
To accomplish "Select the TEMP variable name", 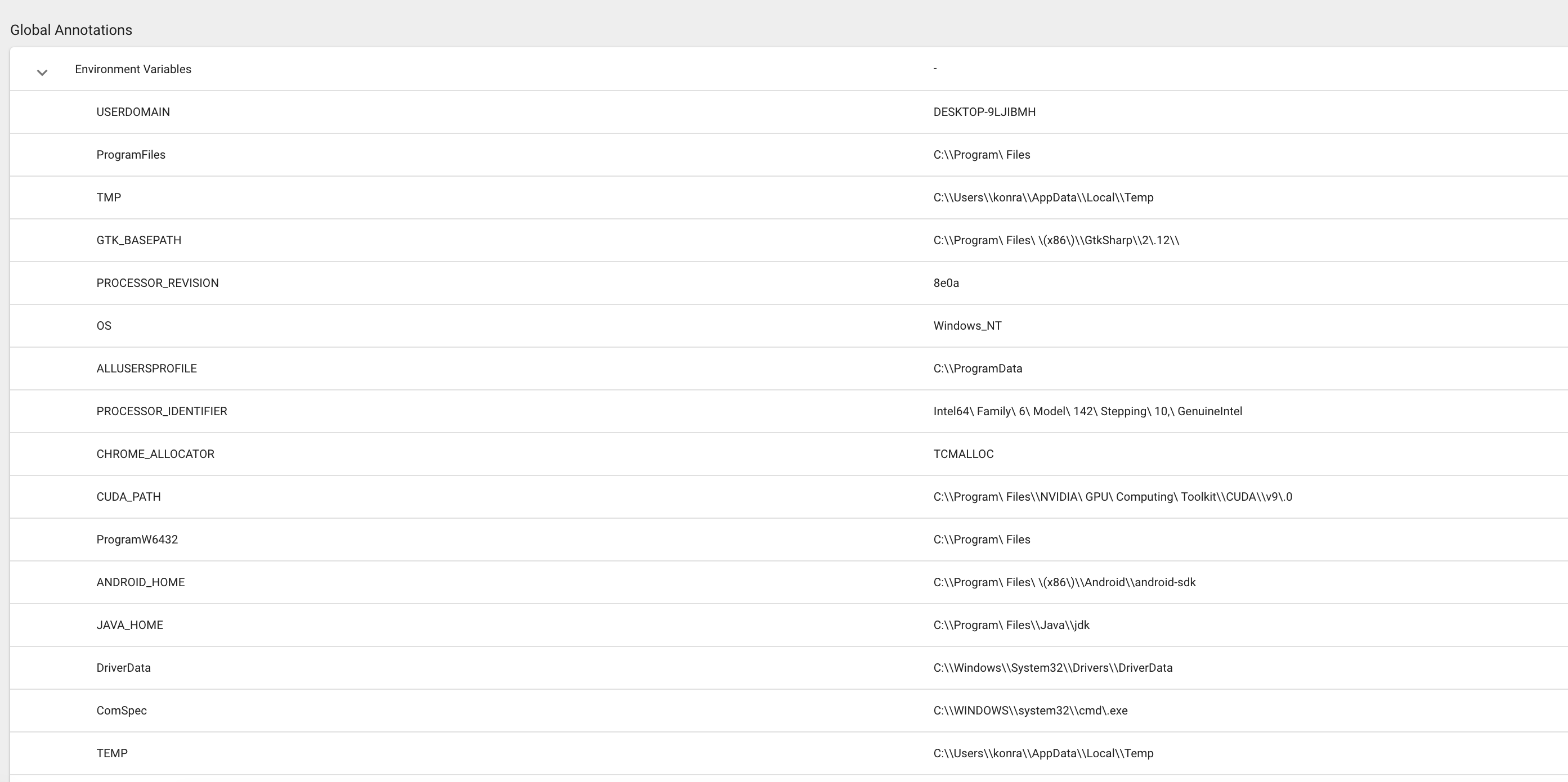I will [x=112, y=753].
